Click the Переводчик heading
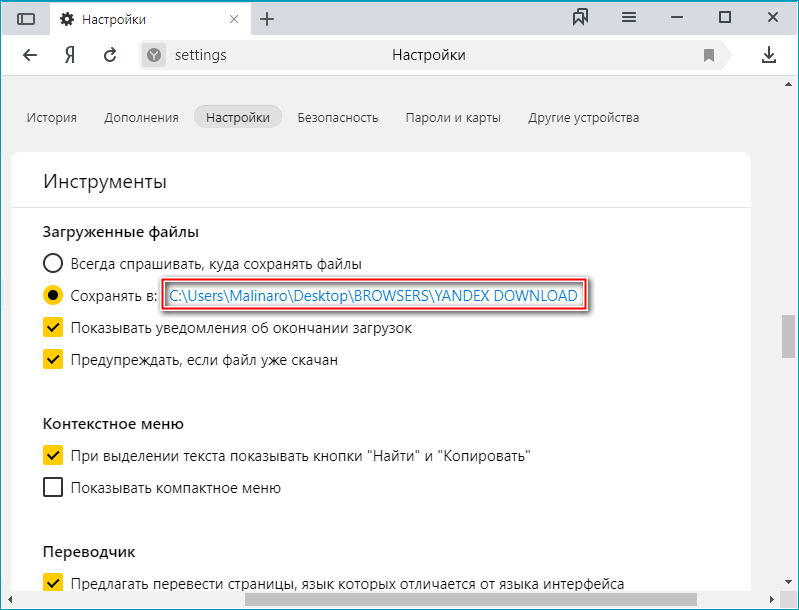Screen dimensions: 799x610 [89, 552]
